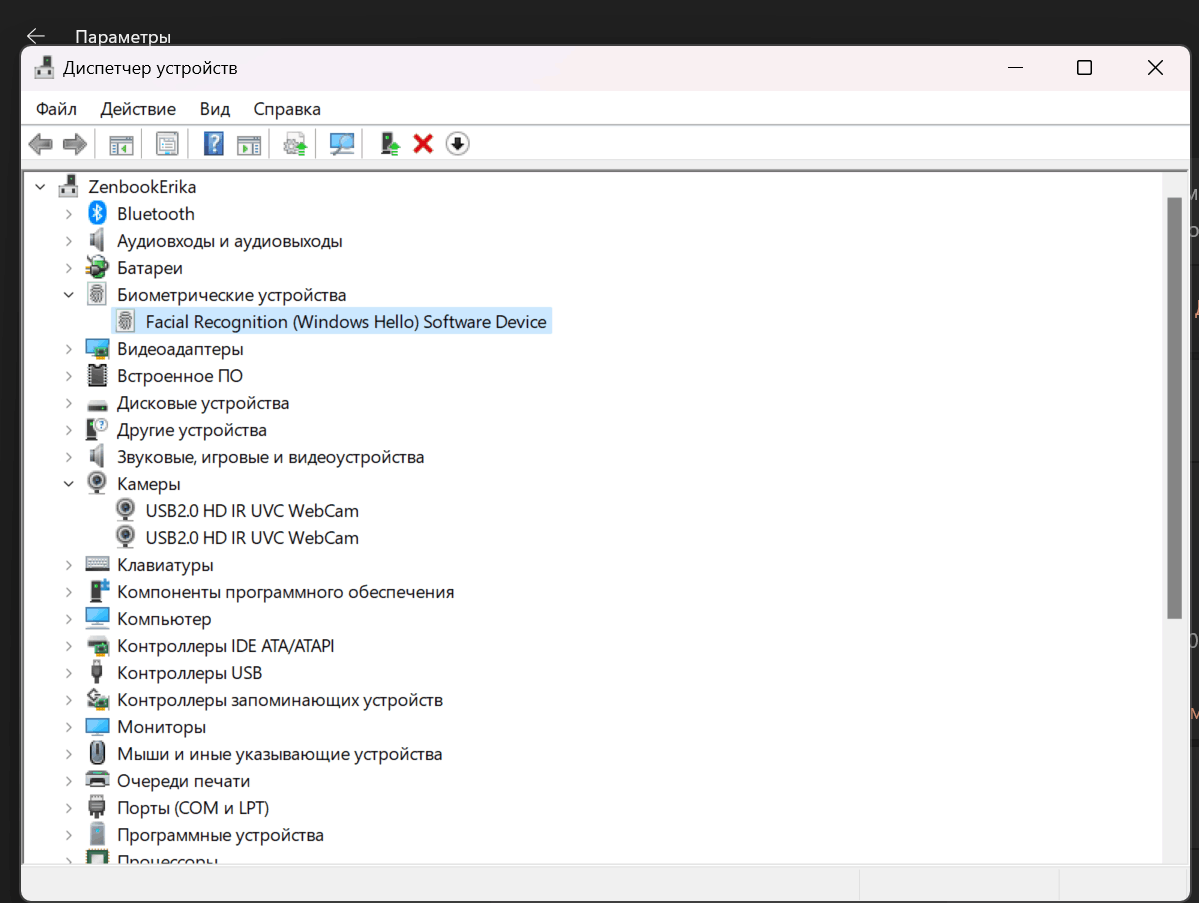Click the Дисковые устройства drive icon
The height and width of the screenshot is (903, 1199).
97,404
